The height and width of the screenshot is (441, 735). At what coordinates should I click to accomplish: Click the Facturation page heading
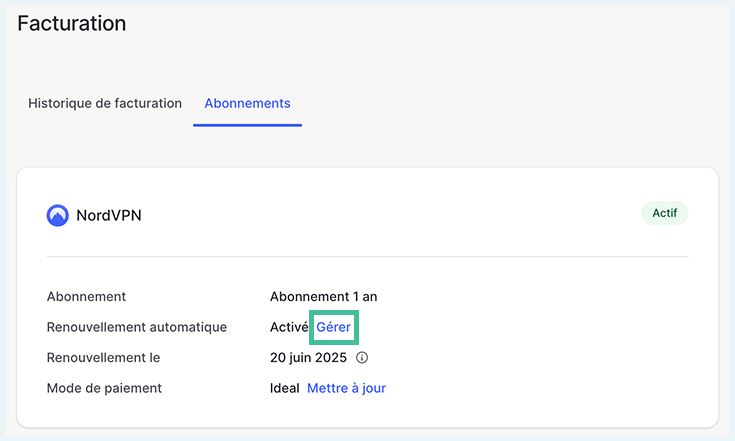point(72,23)
